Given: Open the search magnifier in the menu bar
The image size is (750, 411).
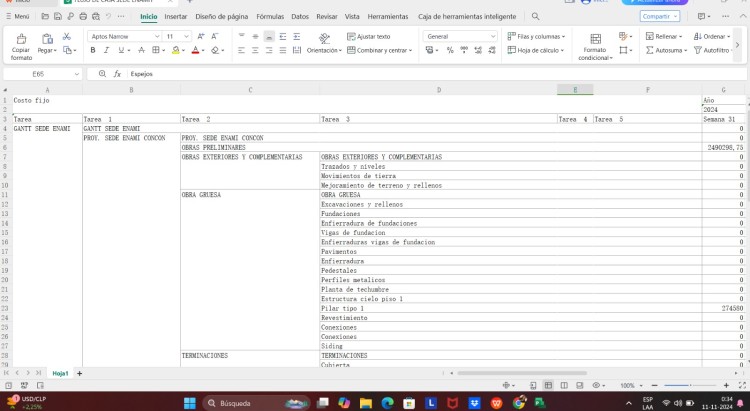Looking at the screenshot, I should [x=536, y=16].
